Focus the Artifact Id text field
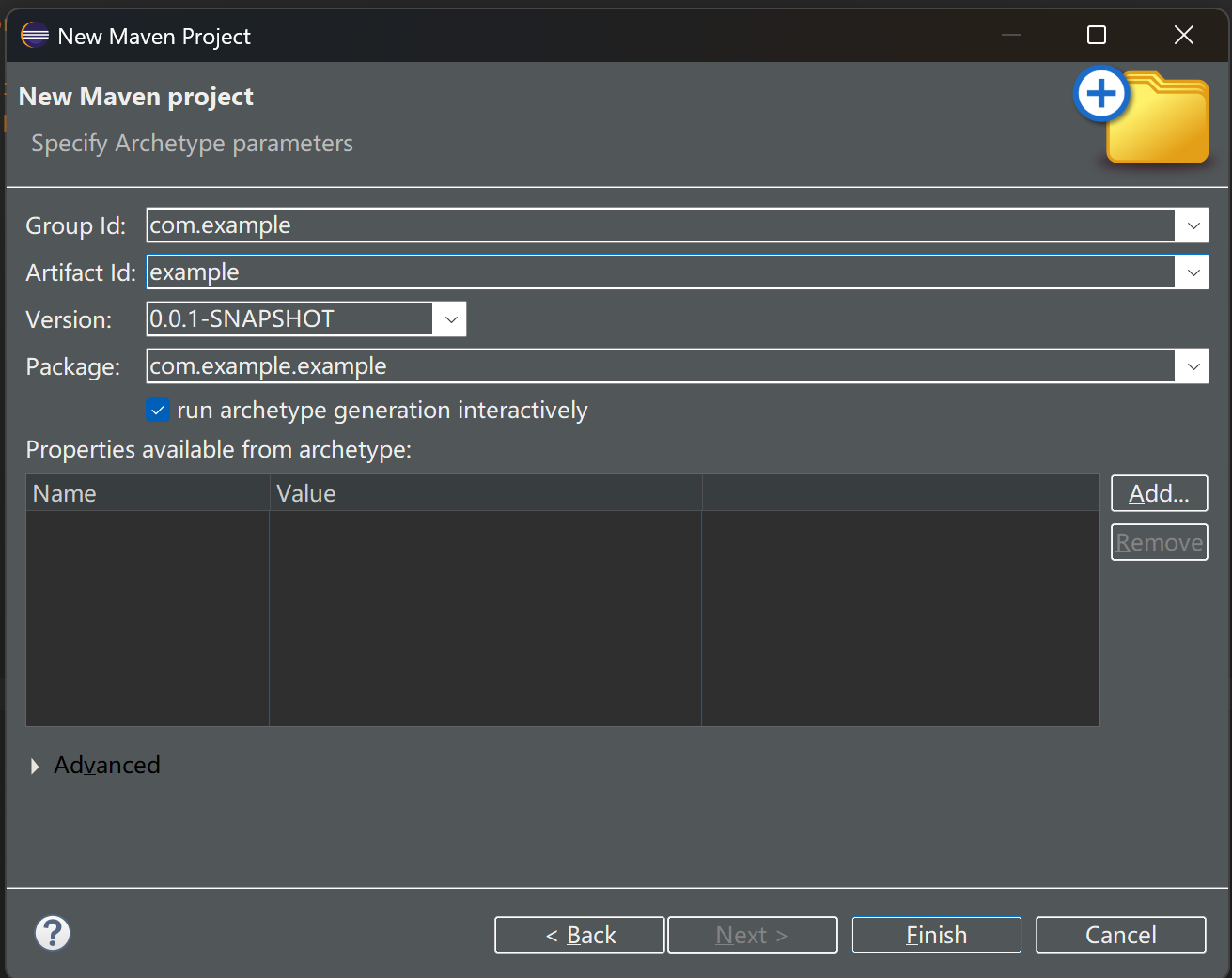Image resolution: width=1232 pixels, height=978 pixels. [658, 272]
